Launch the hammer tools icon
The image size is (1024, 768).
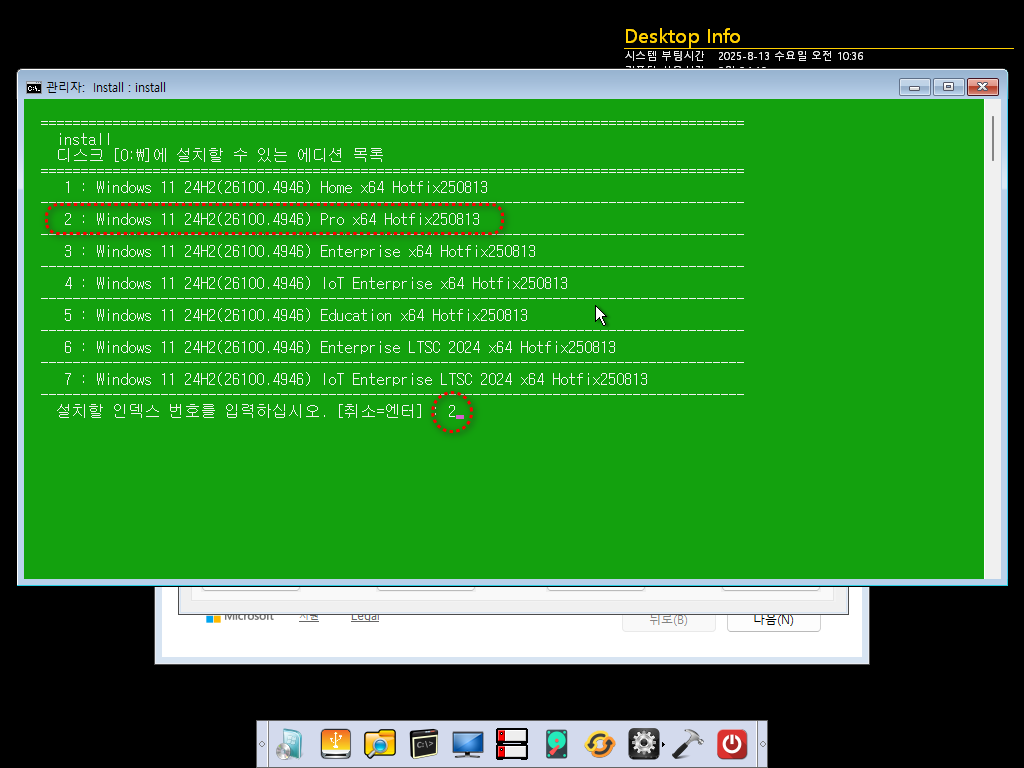688,744
